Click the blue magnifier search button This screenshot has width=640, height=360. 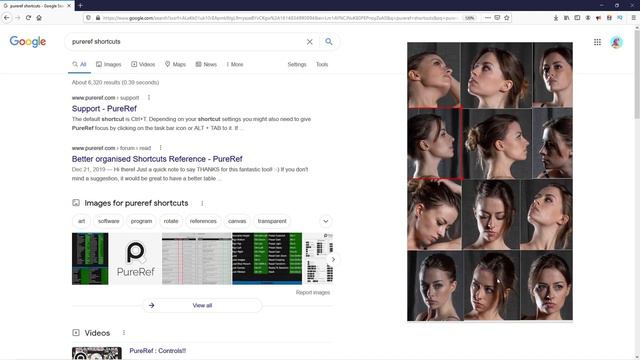click(329, 42)
